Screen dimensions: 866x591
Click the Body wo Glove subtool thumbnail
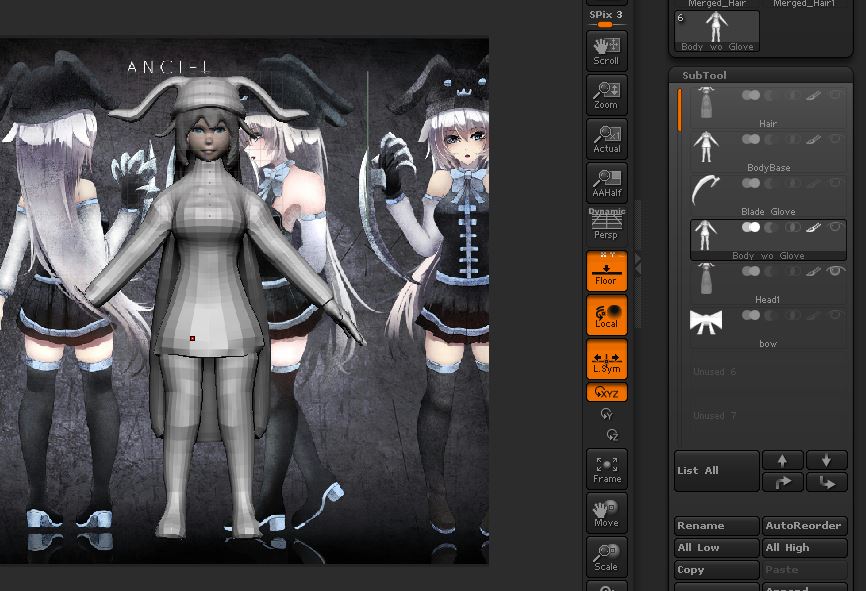pos(706,235)
